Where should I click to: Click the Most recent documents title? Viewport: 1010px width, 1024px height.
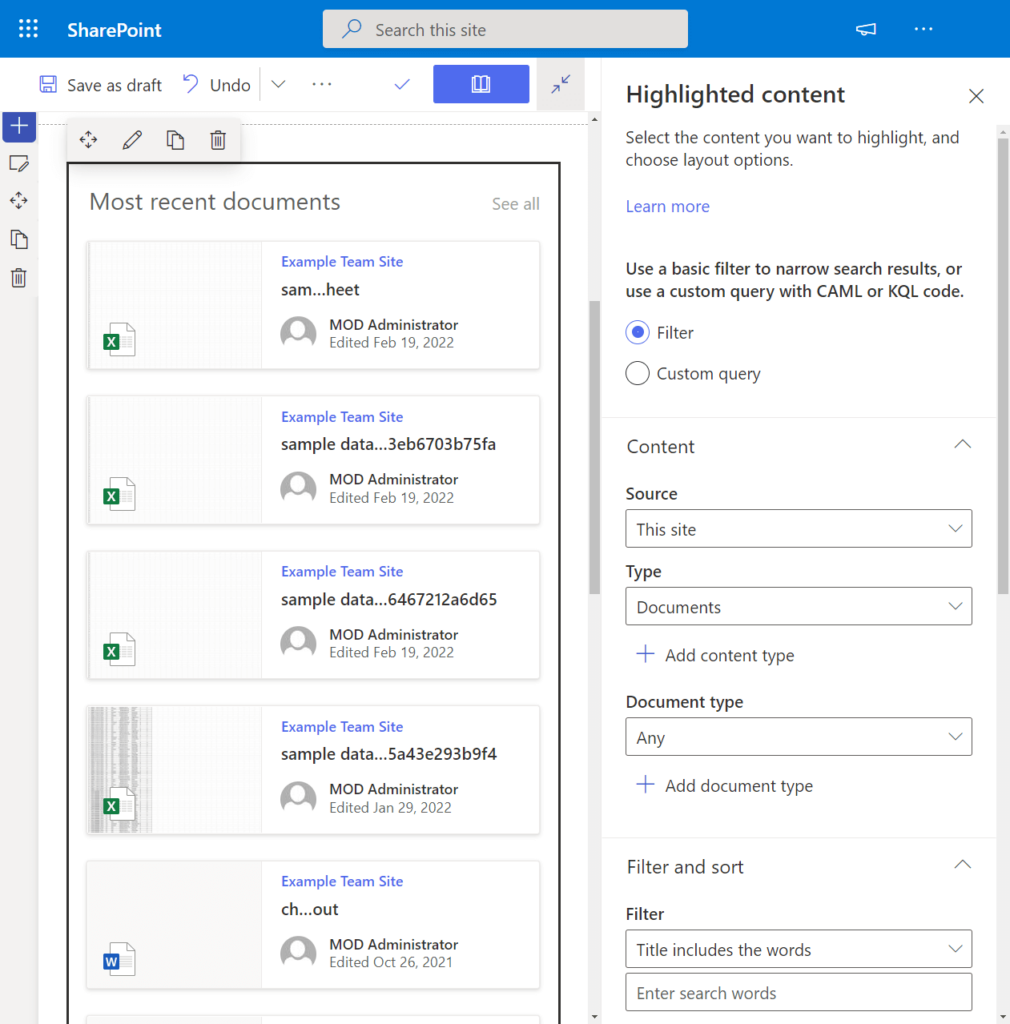(215, 202)
